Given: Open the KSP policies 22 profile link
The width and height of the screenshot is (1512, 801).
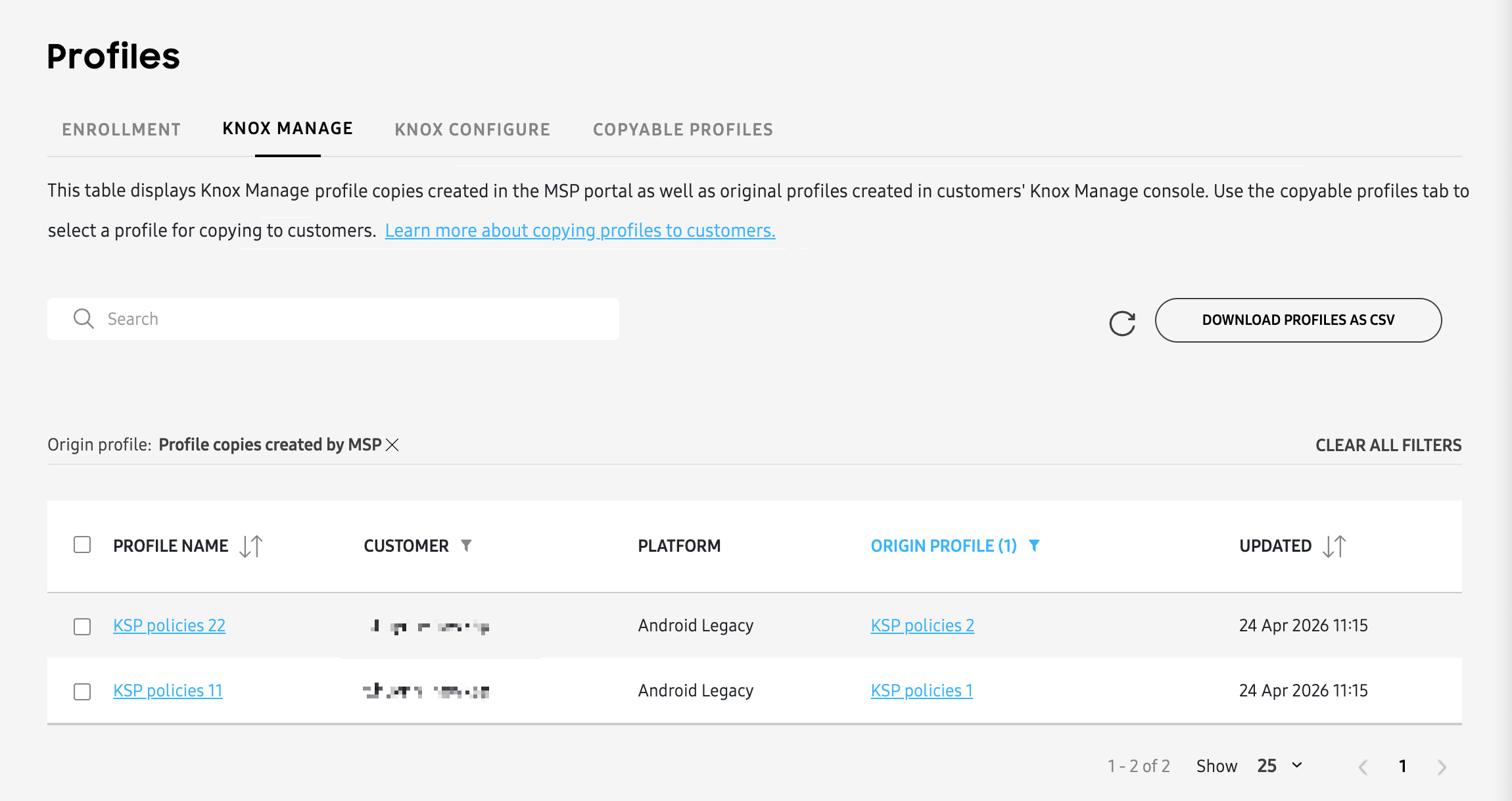Looking at the screenshot, I should [x=170, y=625].
